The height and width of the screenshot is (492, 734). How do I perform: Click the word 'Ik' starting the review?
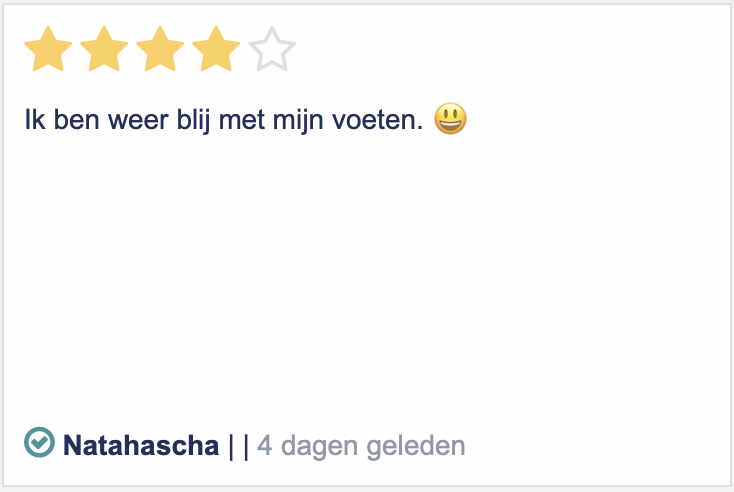(34, 122)
